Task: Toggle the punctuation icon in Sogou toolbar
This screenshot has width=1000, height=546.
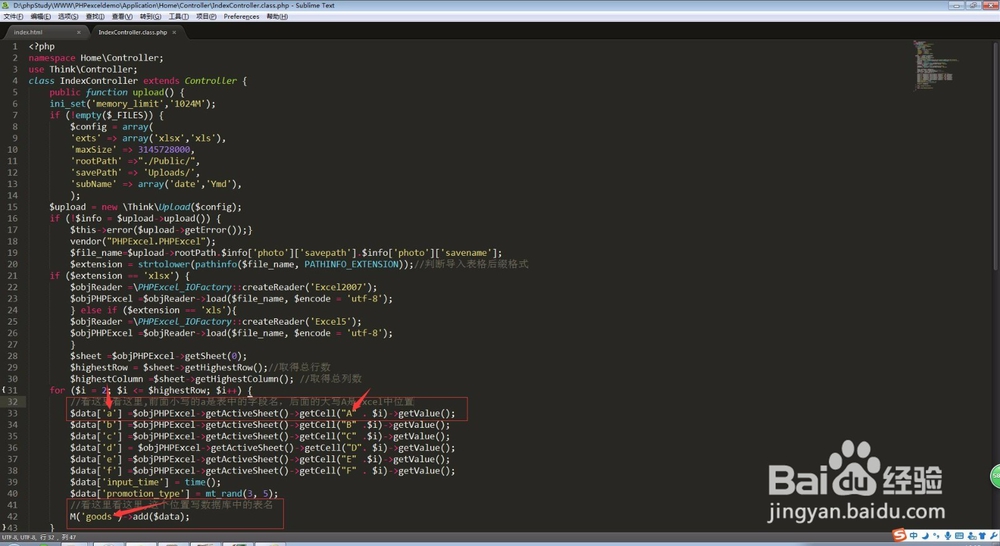Action: [x=936, y=535]
